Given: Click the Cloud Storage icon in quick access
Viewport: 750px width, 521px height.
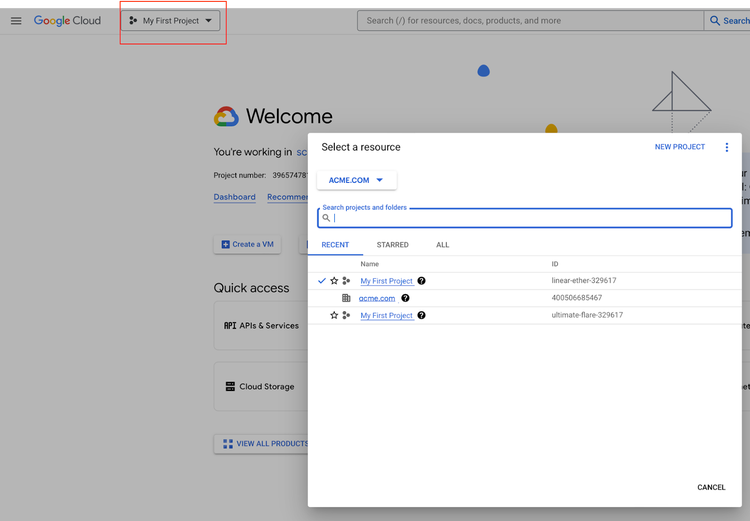Looking at the screenshot, I should [x=230, y=387].
